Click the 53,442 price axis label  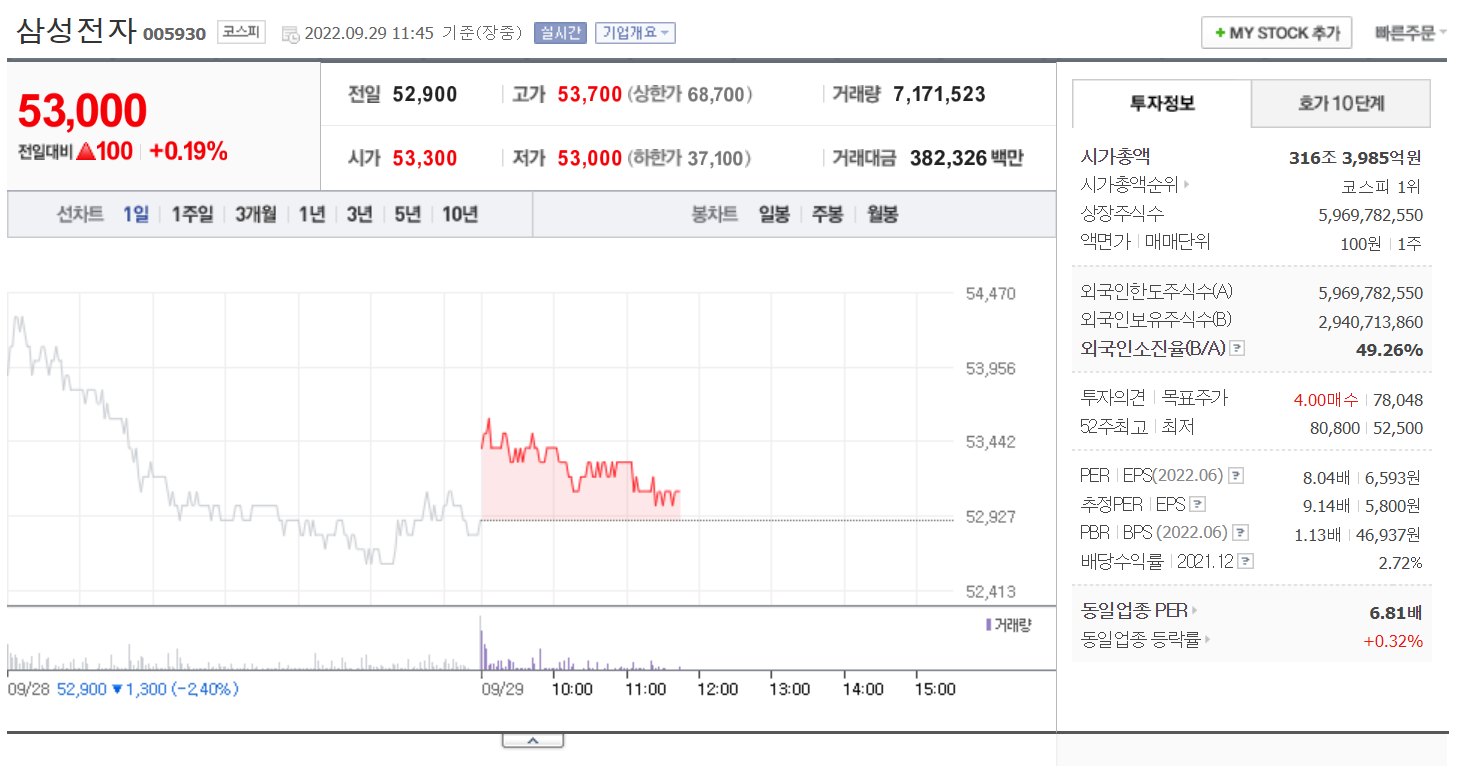[x=990, y=442]
